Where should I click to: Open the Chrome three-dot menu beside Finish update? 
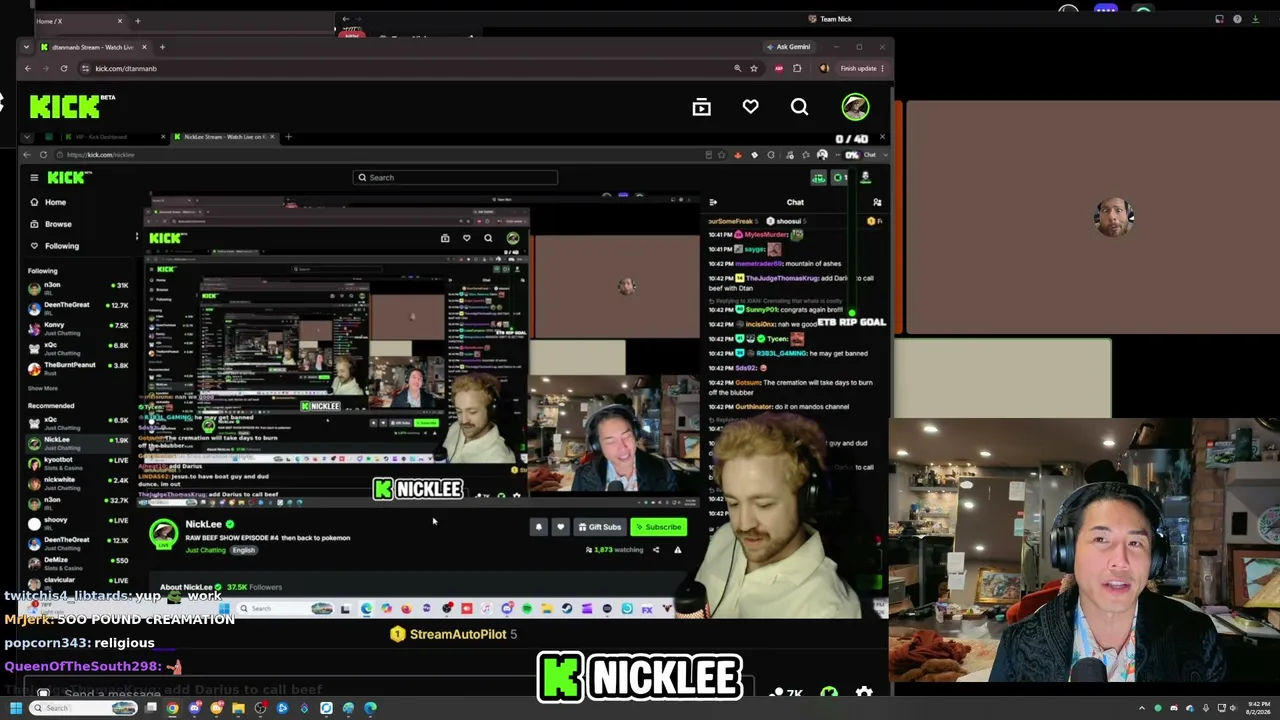(885, 68)
